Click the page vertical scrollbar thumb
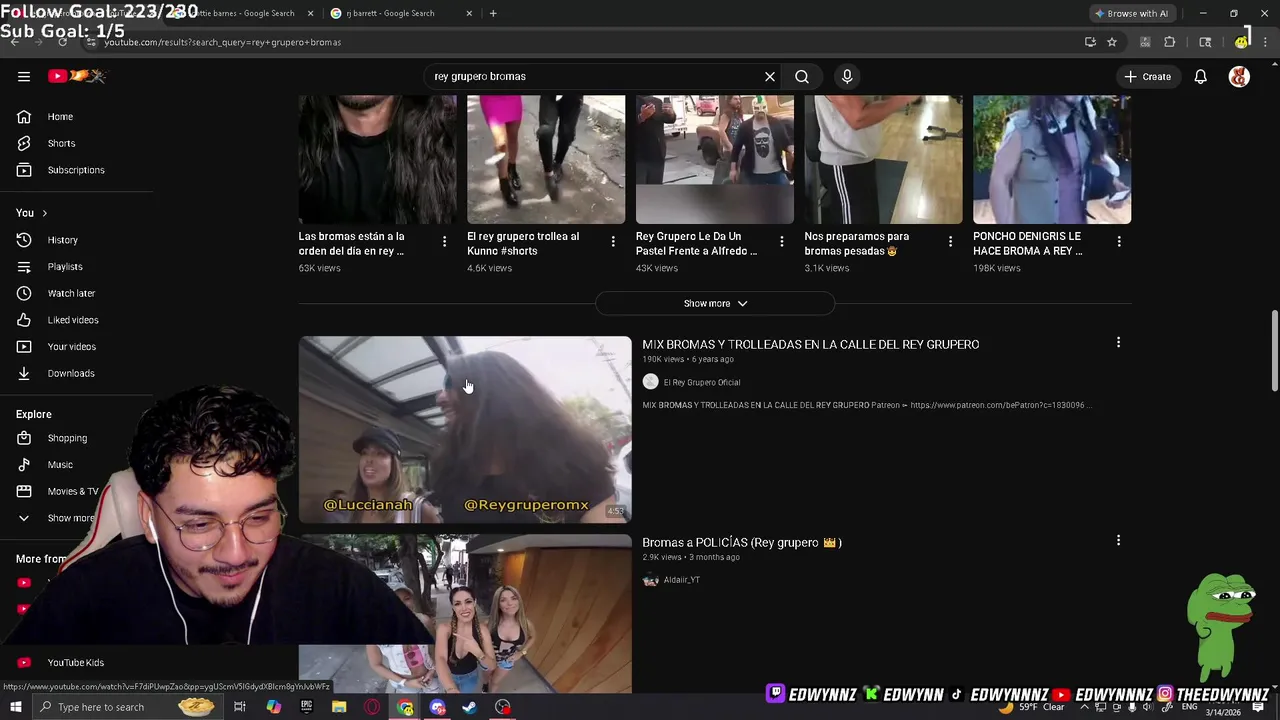The width and height of the screenshot is (1280, 720). coord(1274,351)
